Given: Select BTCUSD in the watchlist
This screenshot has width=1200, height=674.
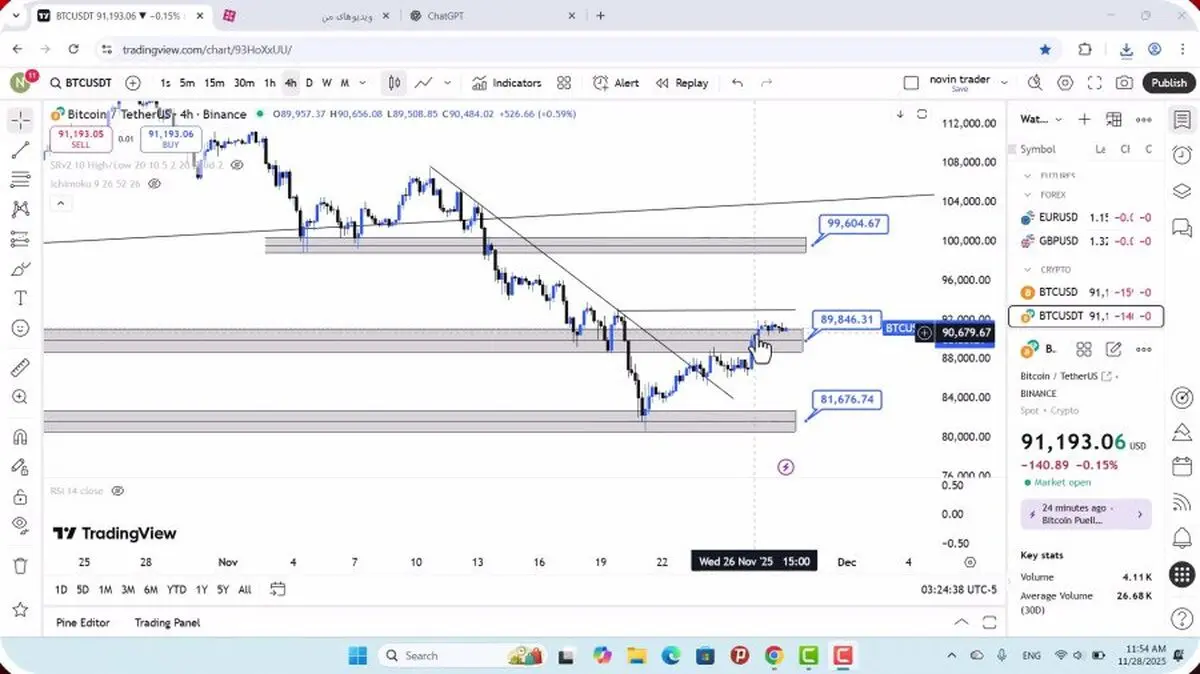Looking at the screenshot, I should pyautogui.click(x=1086, y=292).
